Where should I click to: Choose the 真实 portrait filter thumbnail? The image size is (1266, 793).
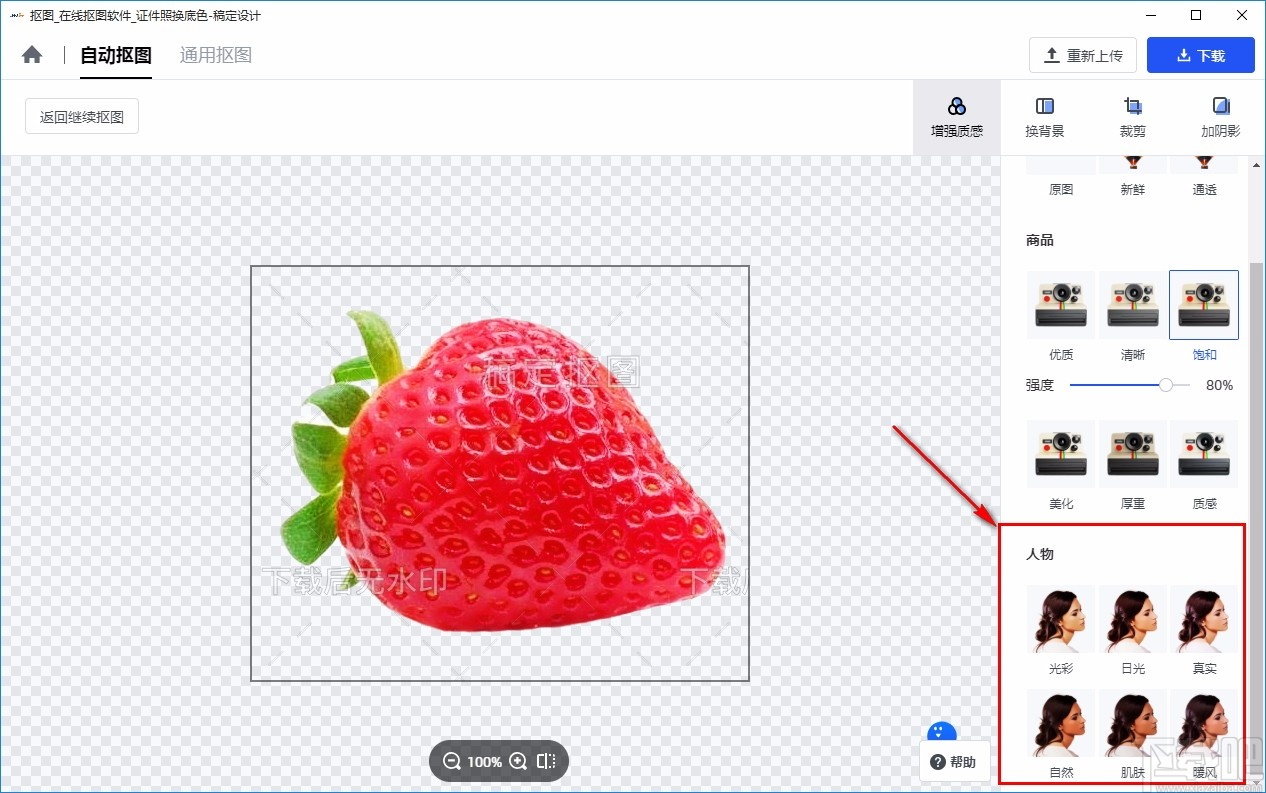coord(1204,619)
